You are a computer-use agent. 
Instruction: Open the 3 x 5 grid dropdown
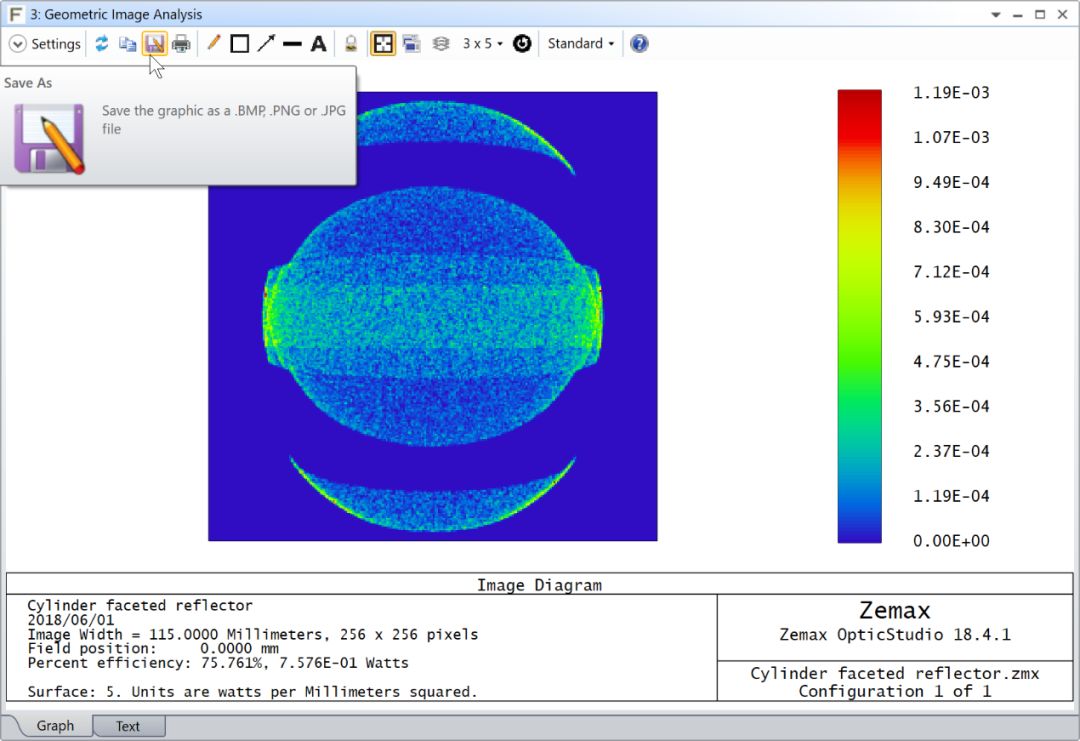click(482, 44)
